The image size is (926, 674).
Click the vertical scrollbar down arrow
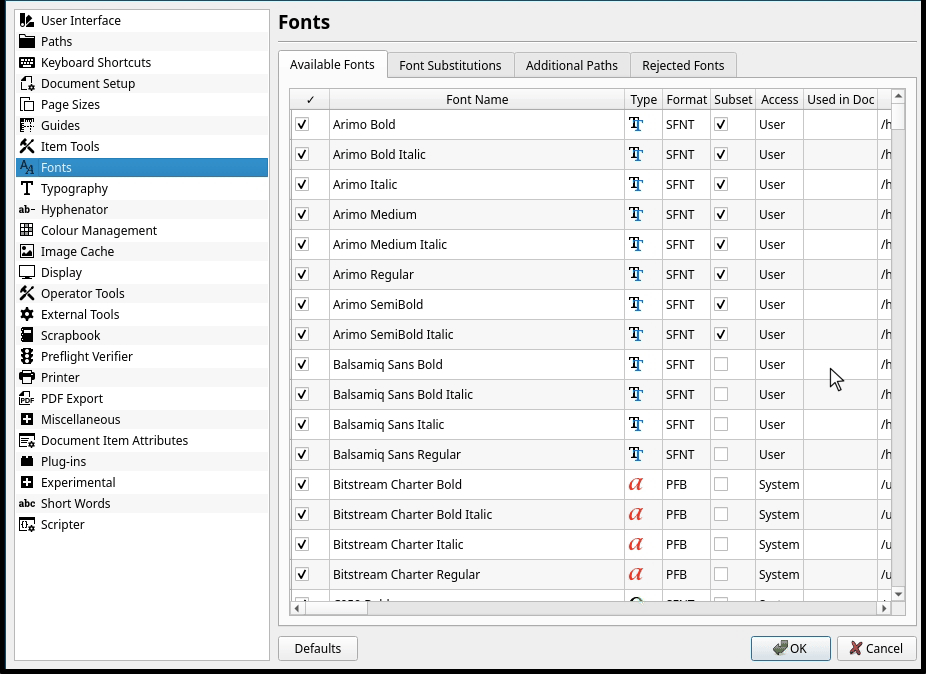(898, 594)
